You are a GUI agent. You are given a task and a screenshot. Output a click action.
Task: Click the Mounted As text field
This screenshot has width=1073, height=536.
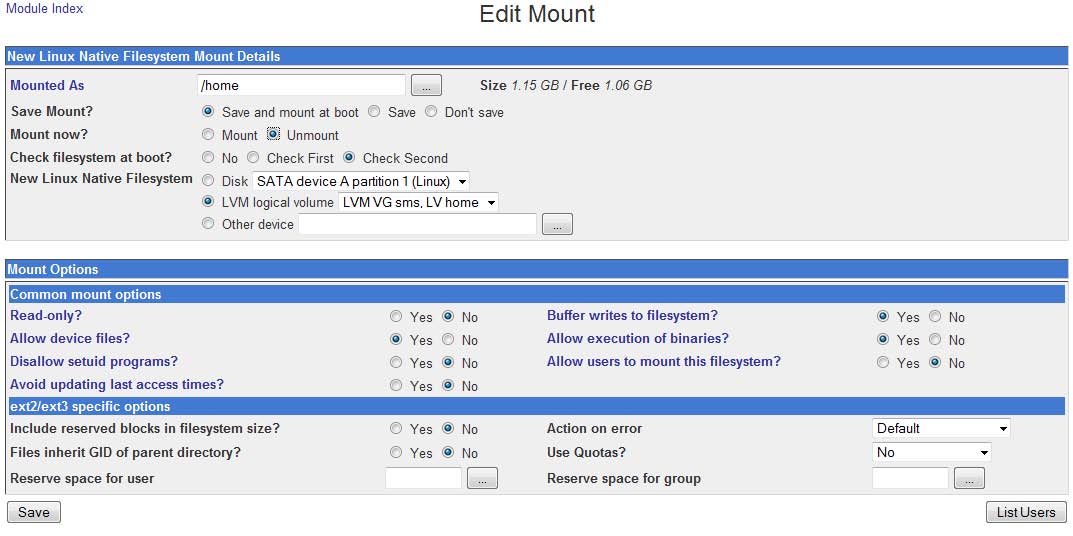[x=301, y=86]
